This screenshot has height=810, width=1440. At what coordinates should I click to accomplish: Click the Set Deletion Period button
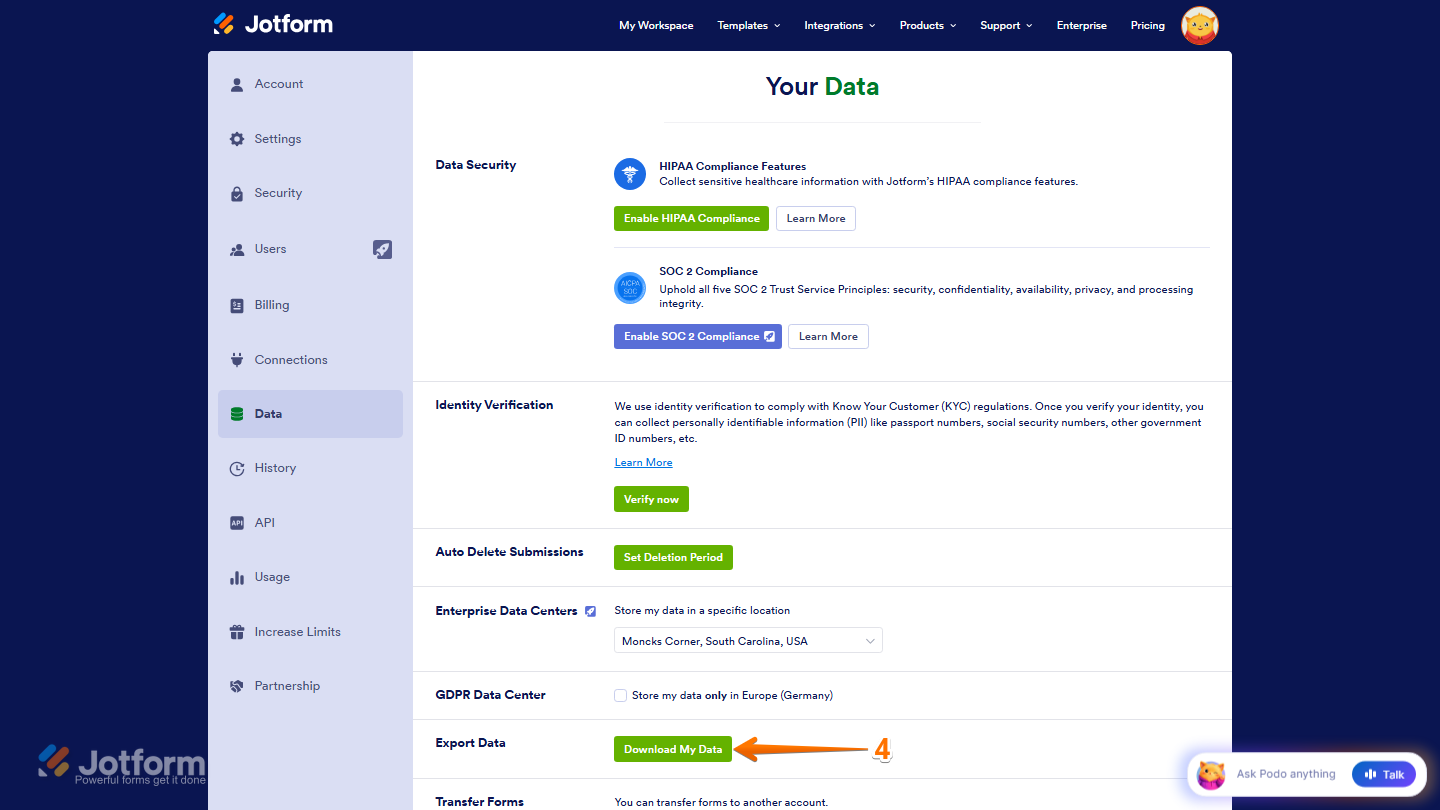(x=673, y=558)
